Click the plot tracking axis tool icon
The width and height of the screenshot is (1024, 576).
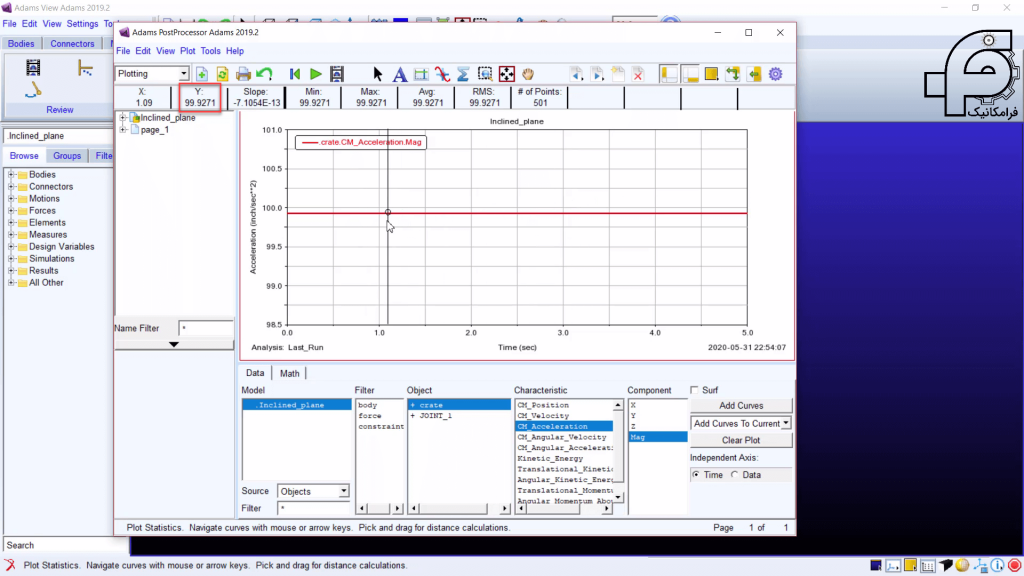421,74
